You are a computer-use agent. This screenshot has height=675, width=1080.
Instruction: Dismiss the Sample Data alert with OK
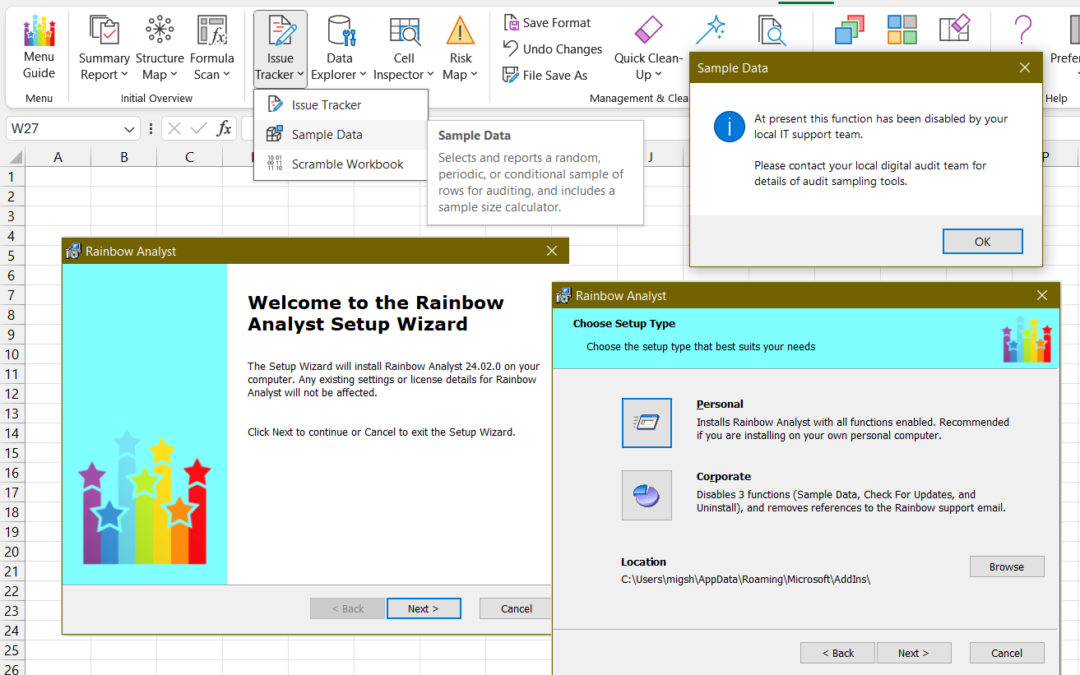[981, 240]
